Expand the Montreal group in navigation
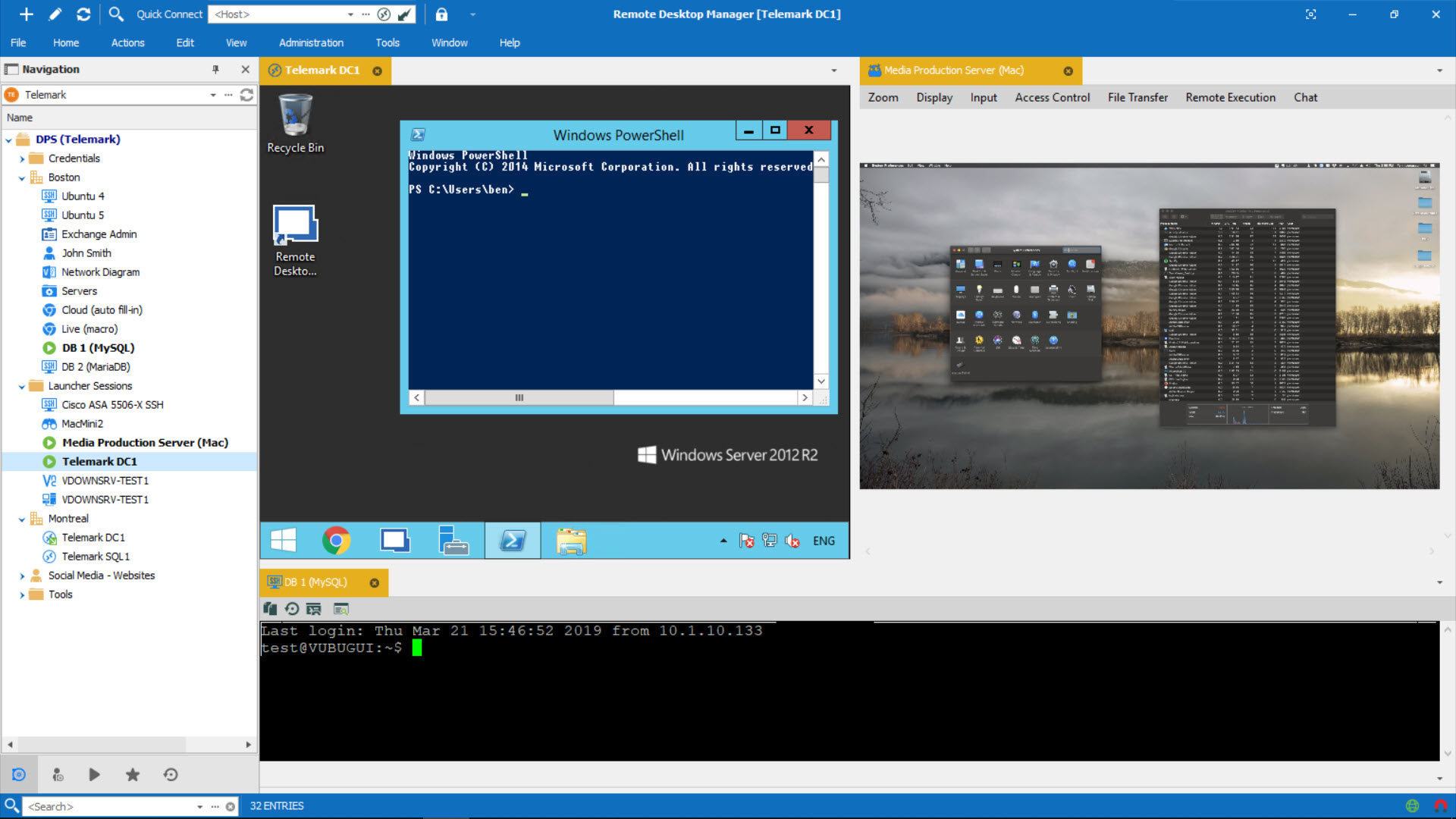Screen dimensions: 1456x819 point(22,518)
